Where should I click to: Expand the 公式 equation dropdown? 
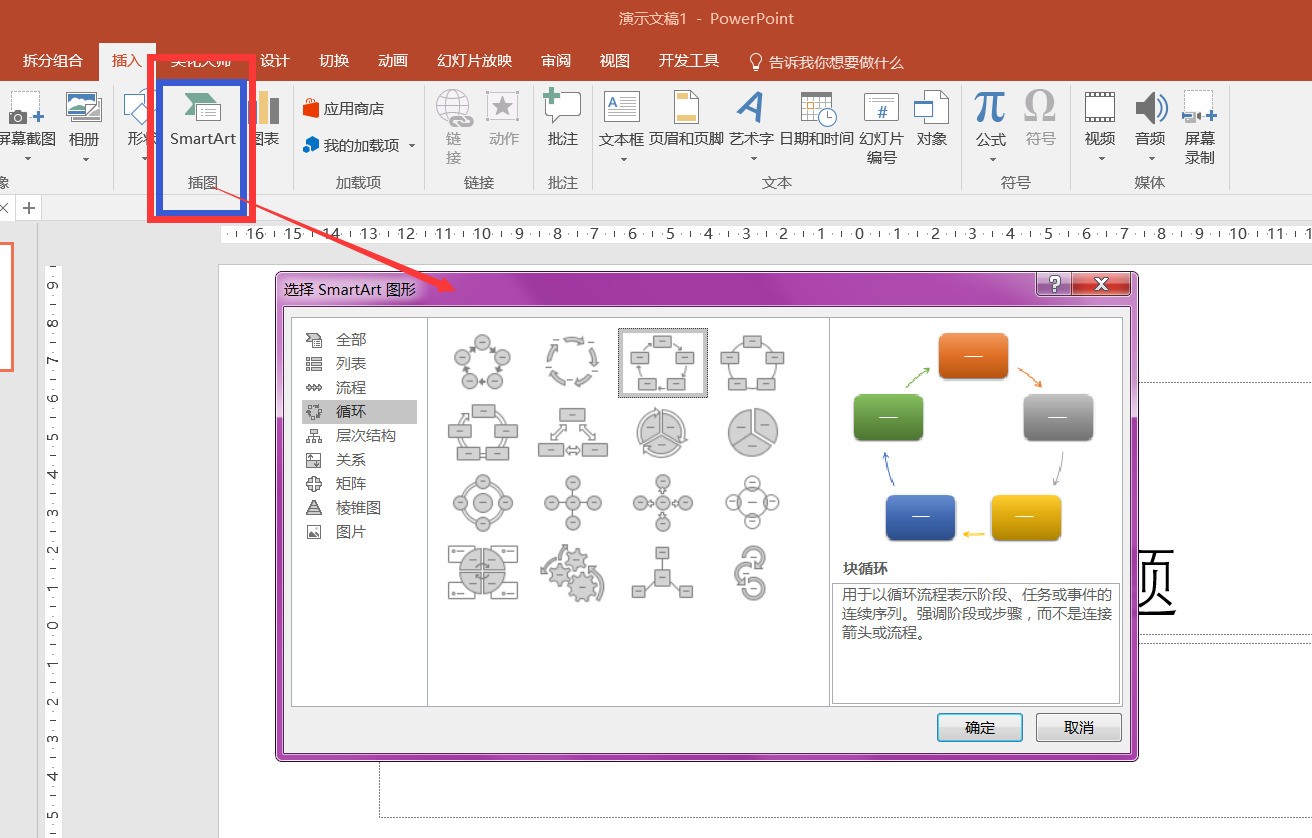[x=990, y=159]
